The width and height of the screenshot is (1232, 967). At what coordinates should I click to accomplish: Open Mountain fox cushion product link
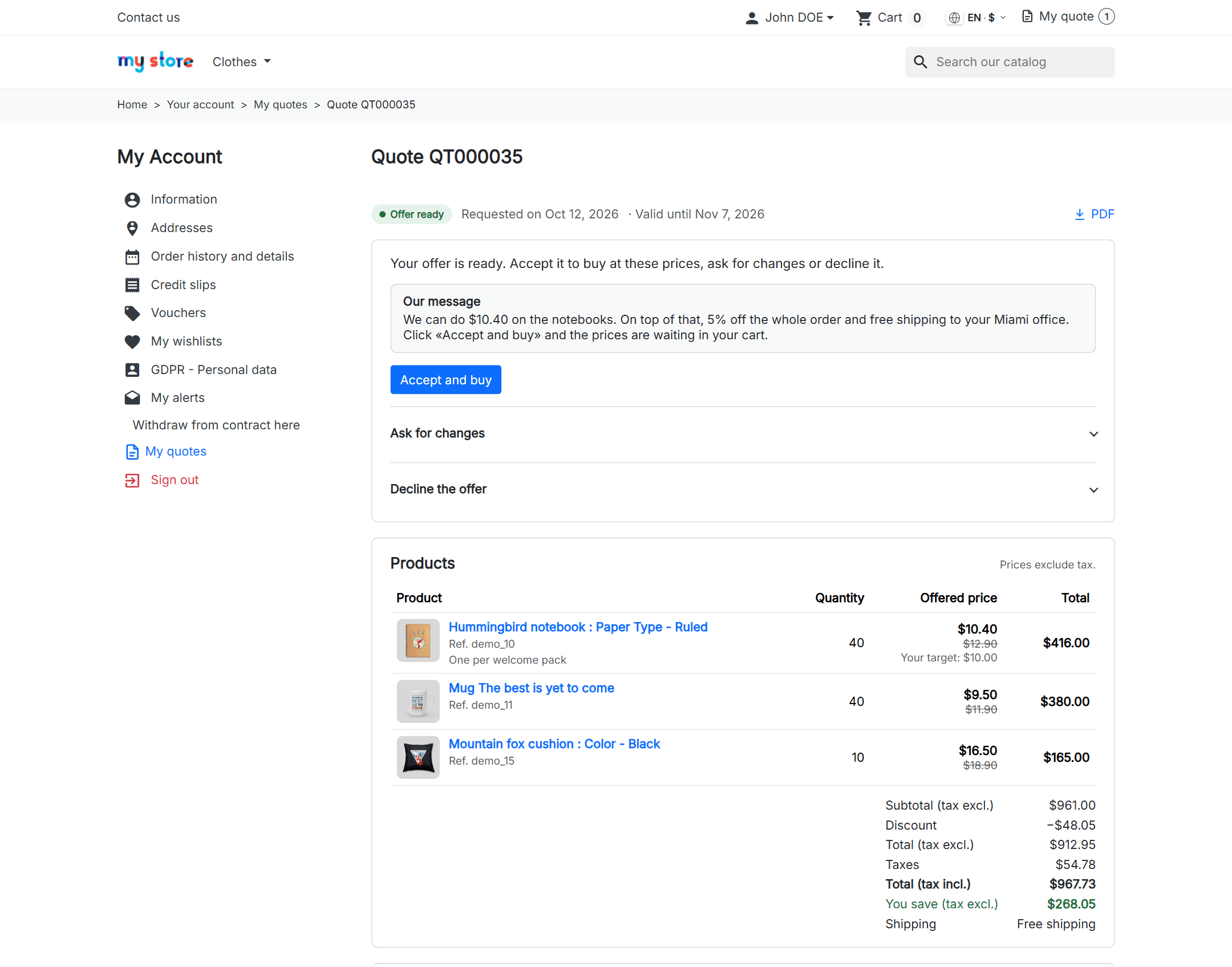tap(554, 744)
